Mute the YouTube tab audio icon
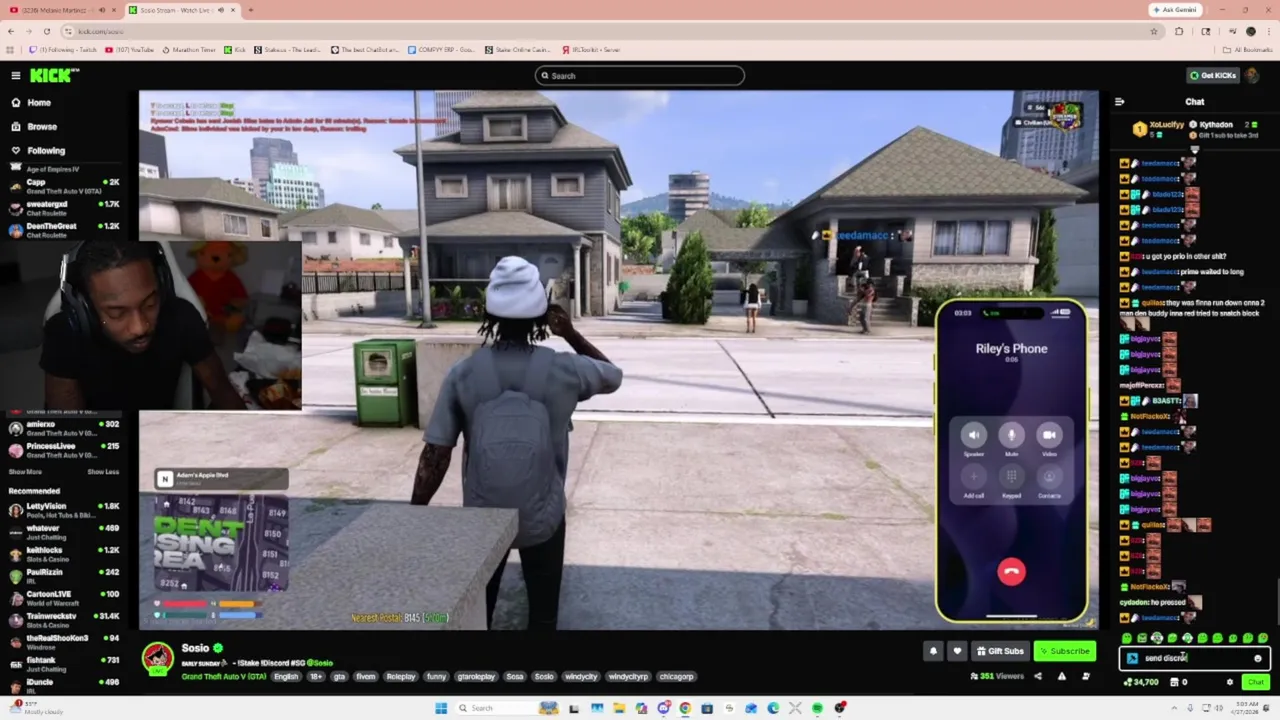Viewport: 1280px width, 720px height. [x=102, y=10]
